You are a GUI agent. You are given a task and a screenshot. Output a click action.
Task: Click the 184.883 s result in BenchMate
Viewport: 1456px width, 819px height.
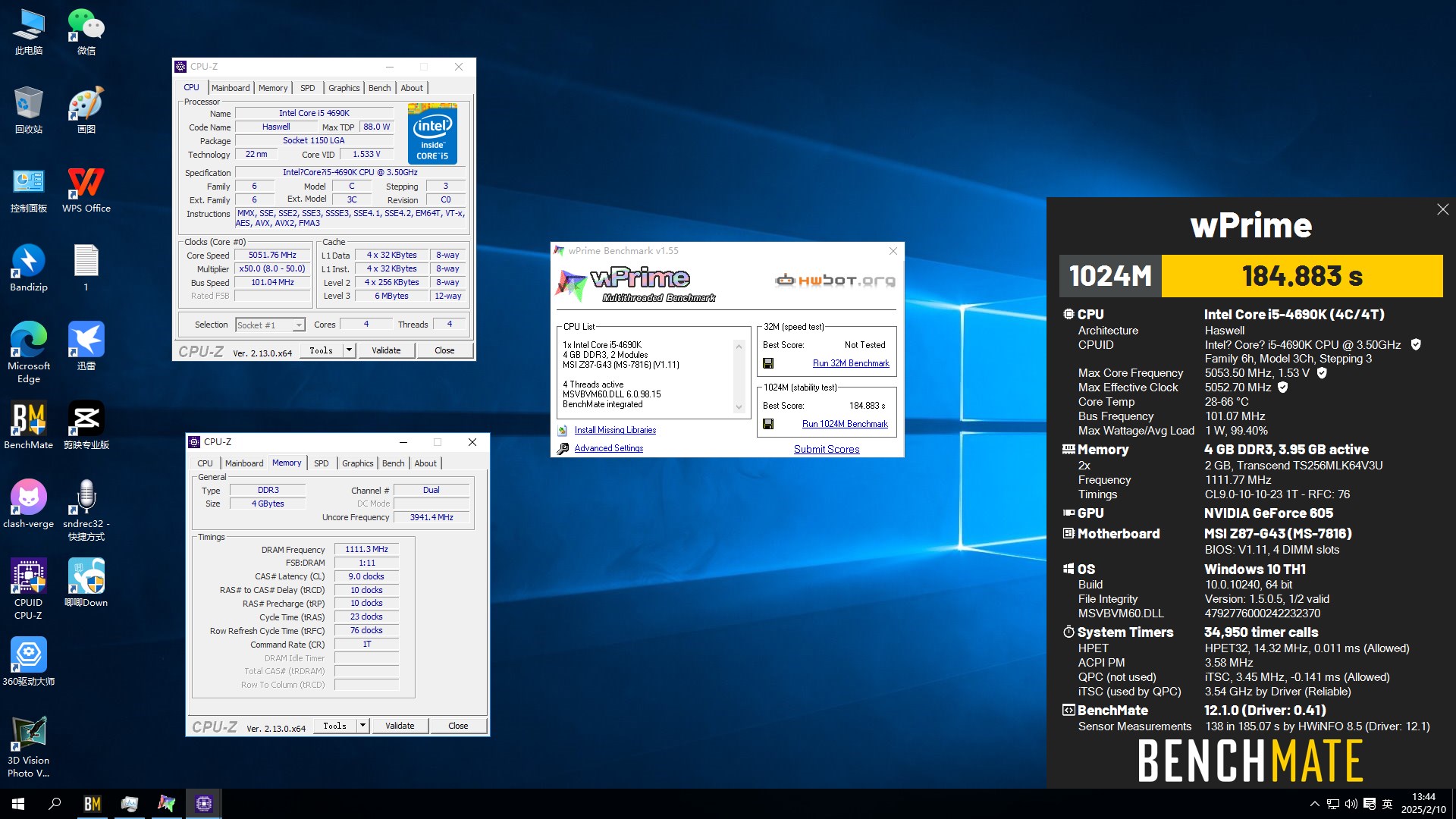pos(1302,276)
